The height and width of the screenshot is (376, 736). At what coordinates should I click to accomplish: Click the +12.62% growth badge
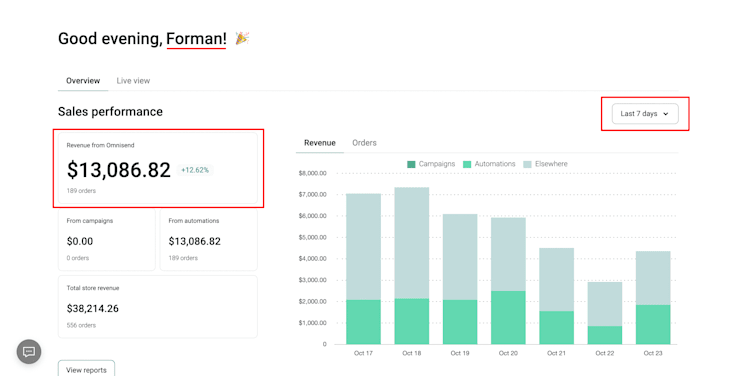[195, 170]
